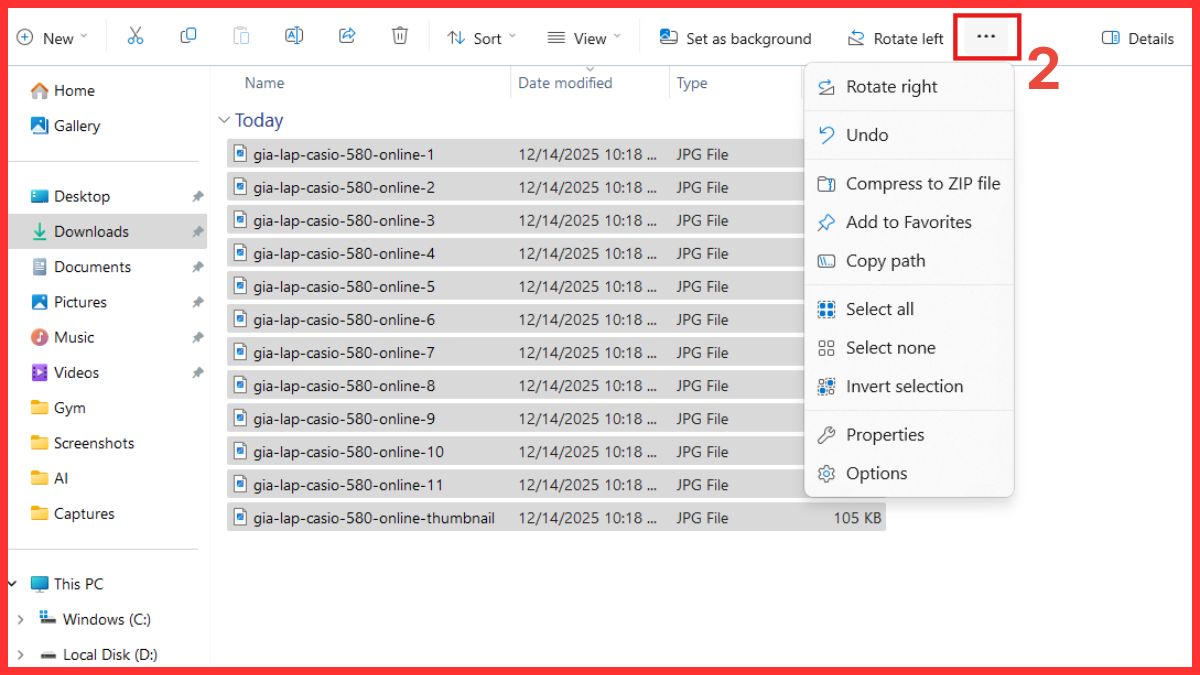Click the Delete trash icon
Screen dimensions: 1200x675
400,36
